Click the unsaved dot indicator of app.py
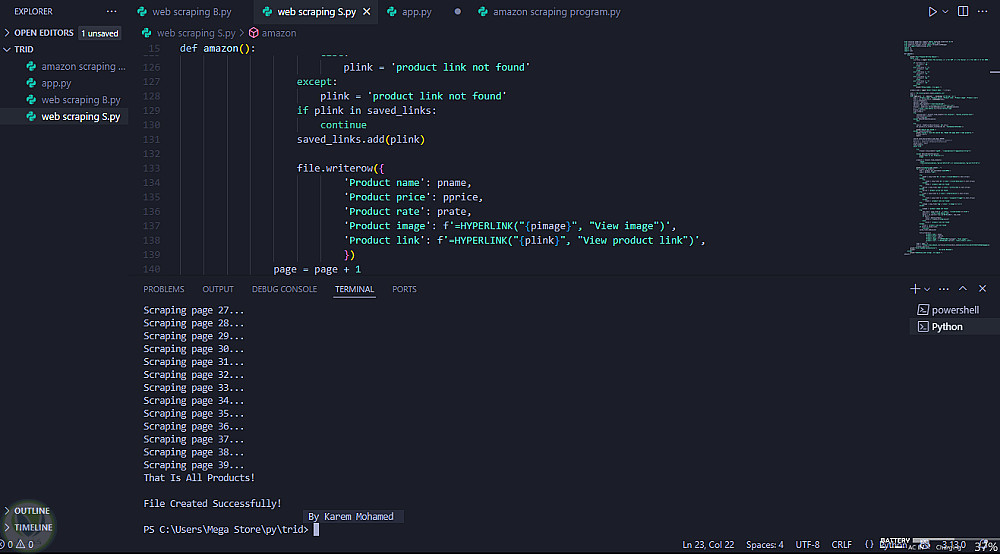1000x554 pixels. pyautogui.click(x=457, y=11)
